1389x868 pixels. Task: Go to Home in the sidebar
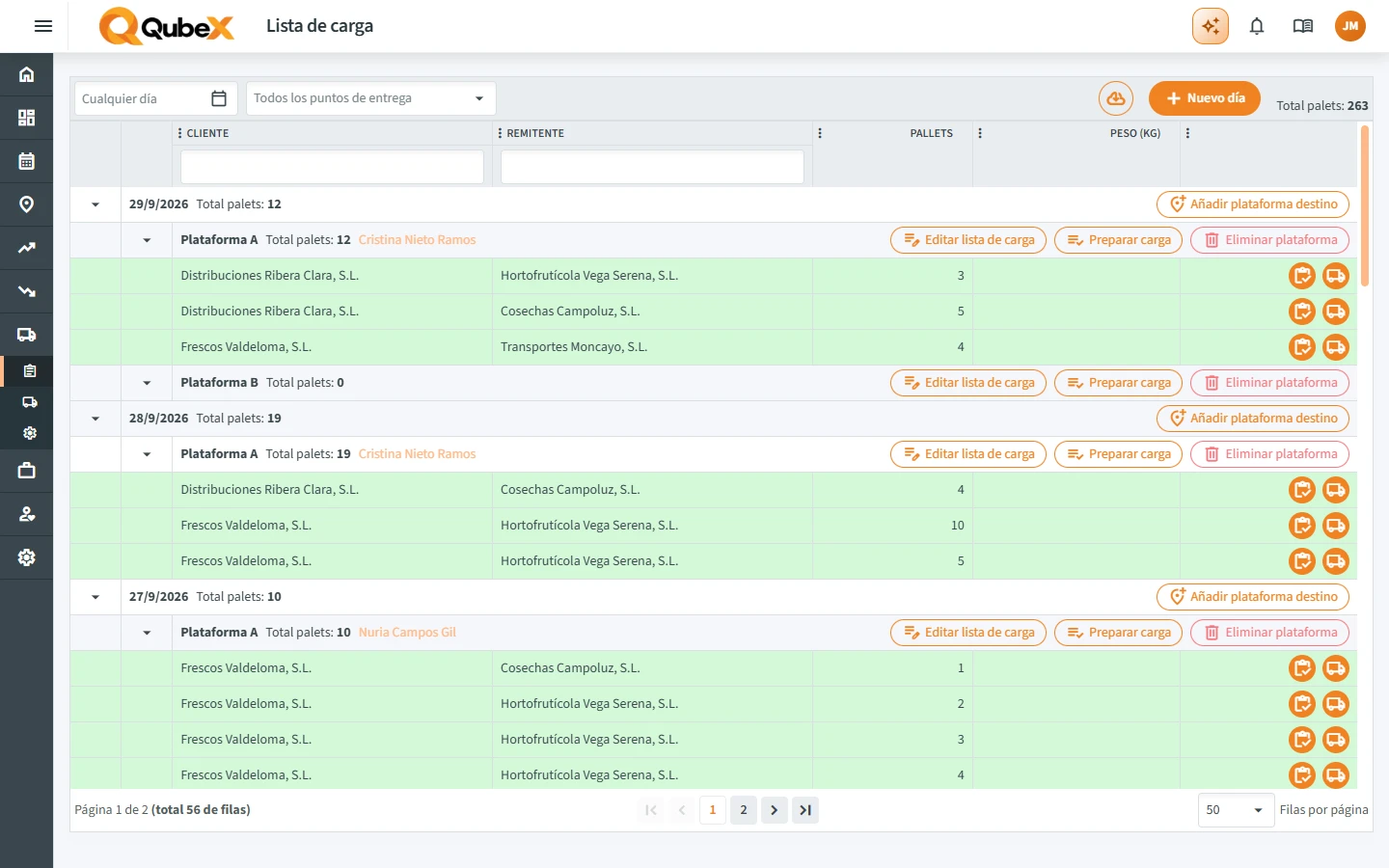coord(26,74)
